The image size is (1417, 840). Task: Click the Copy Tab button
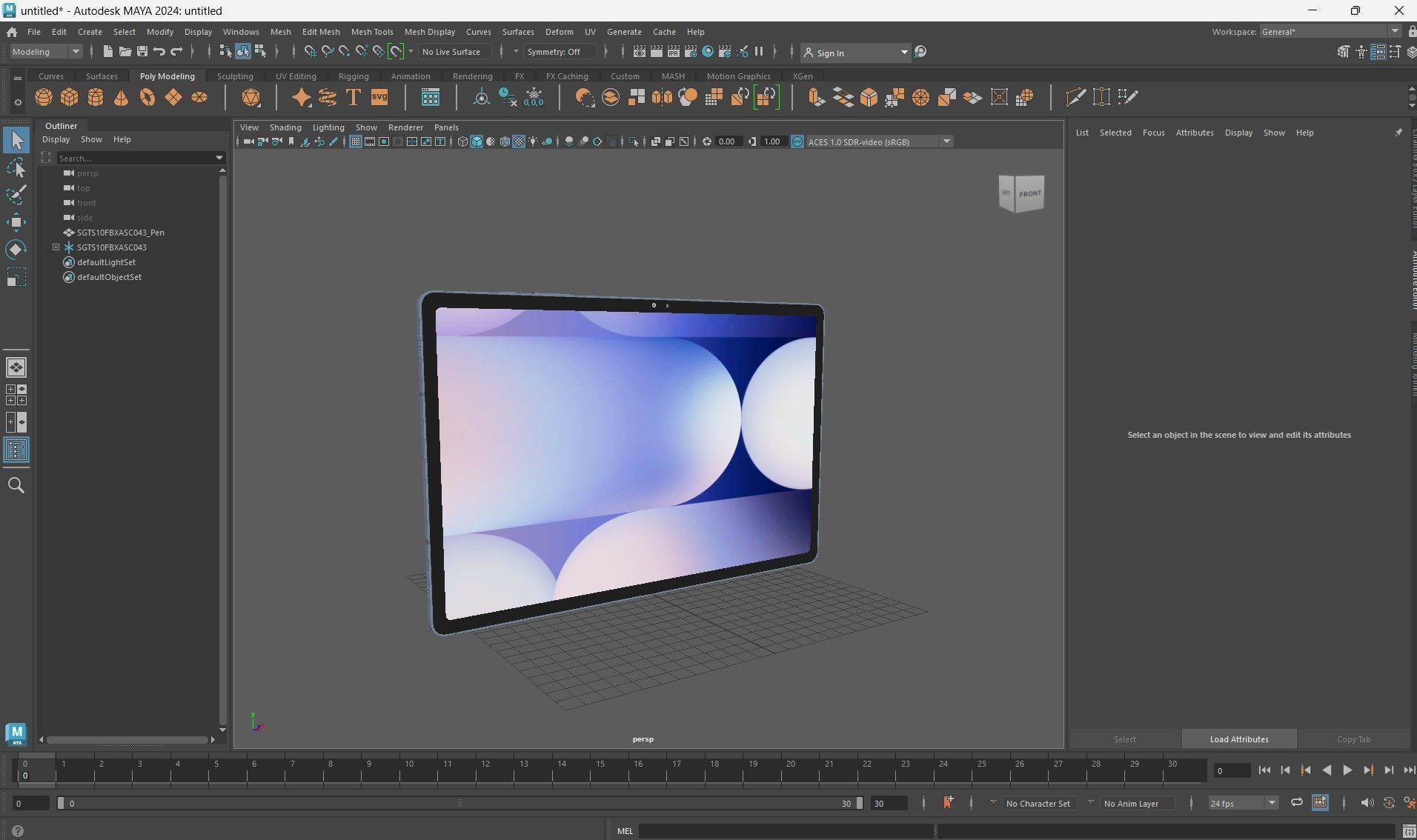(x=1353, y=739)
